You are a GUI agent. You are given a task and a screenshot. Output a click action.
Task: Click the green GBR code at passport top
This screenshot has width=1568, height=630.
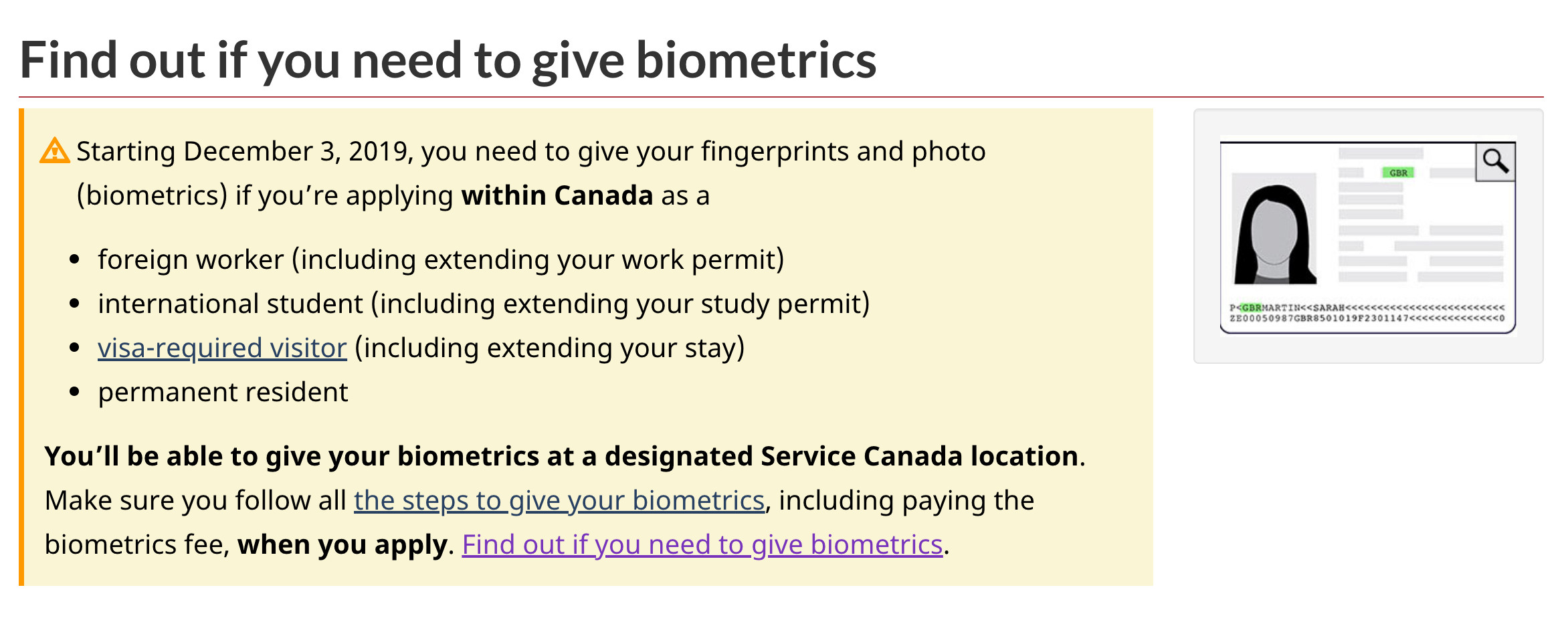[1398, 173]
